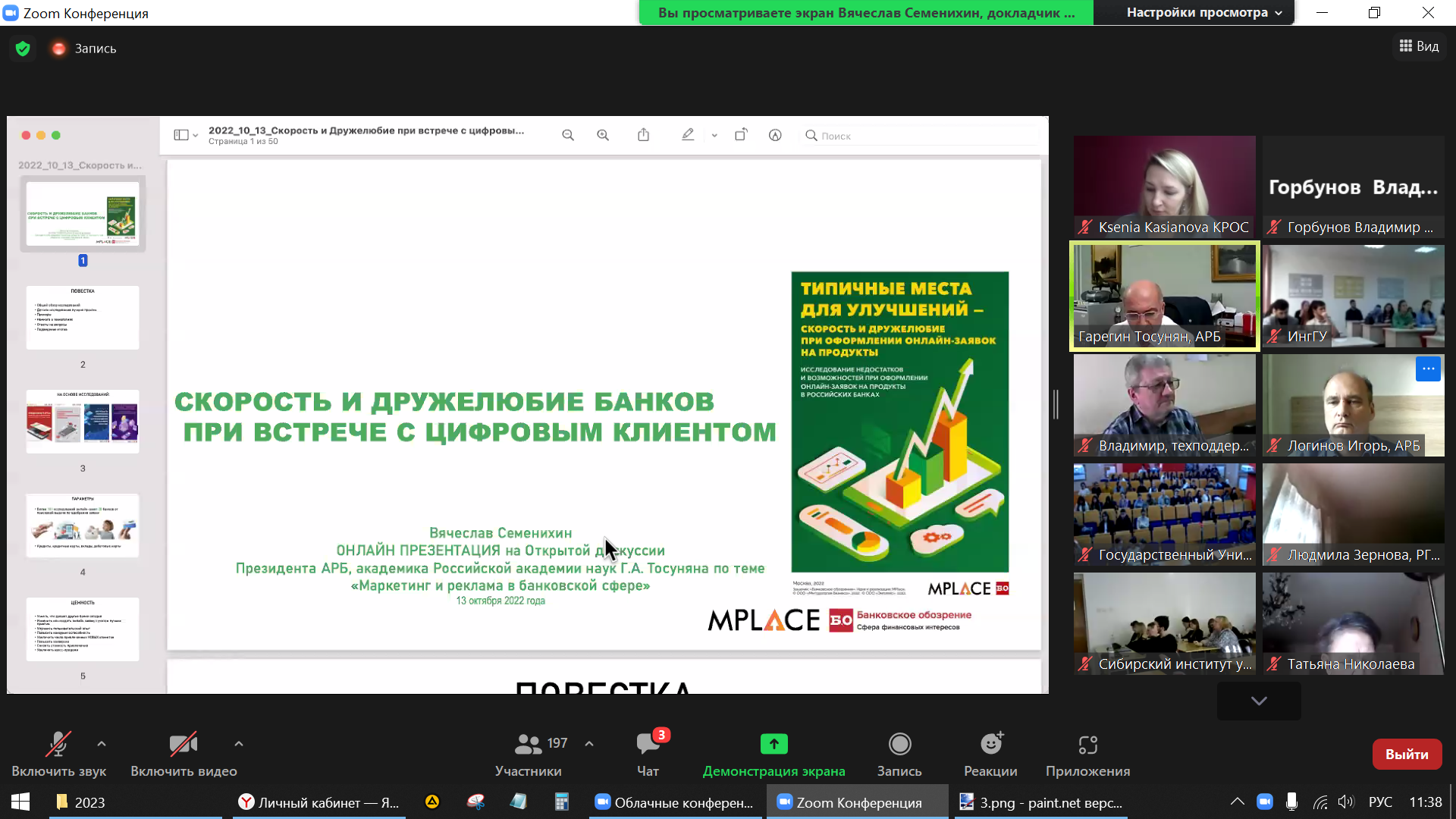
Task: Open the Вид layout menu
Action: pos(1419,46)
